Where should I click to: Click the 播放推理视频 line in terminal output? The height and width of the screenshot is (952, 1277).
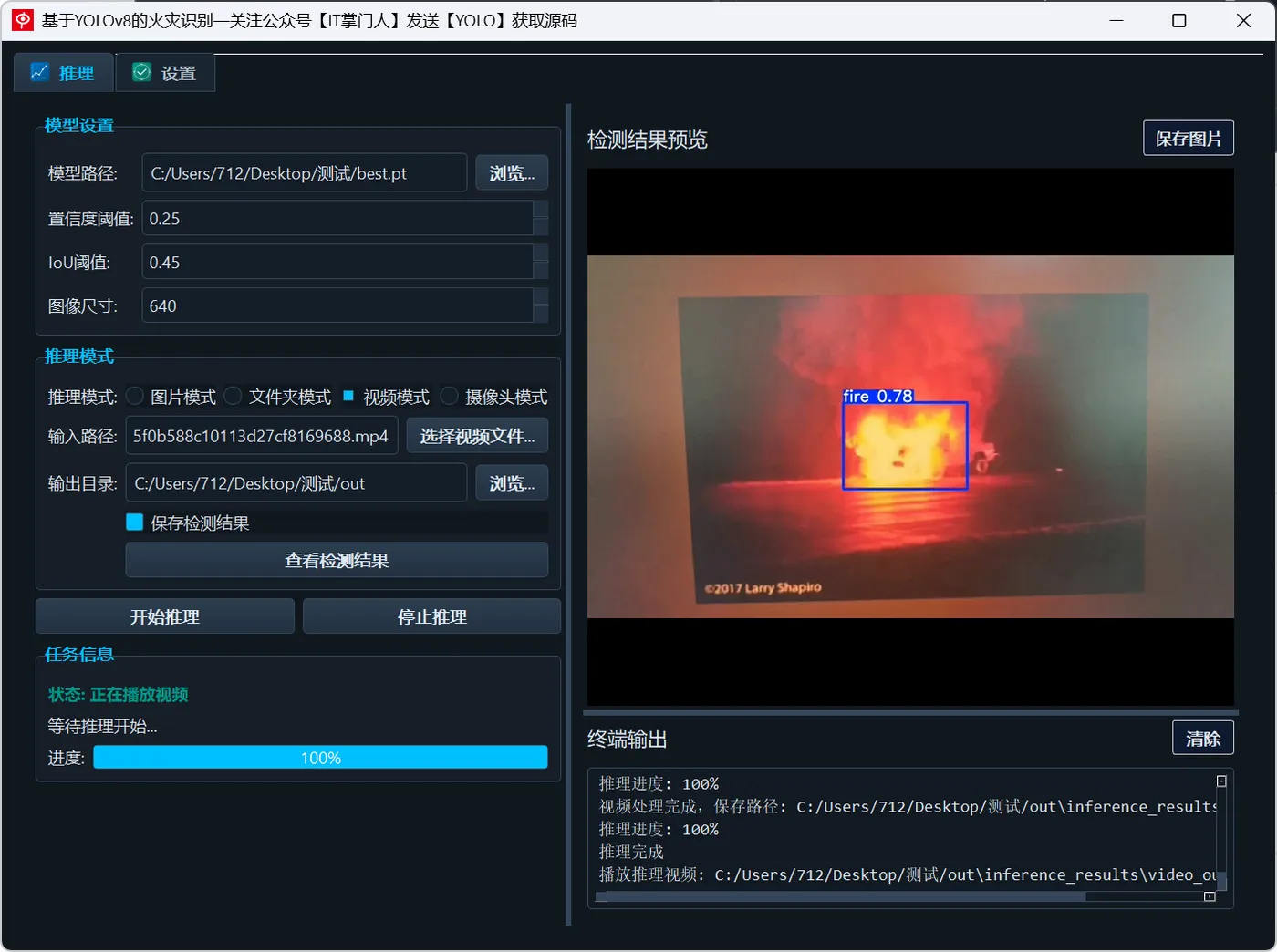[x=908, y=874]
